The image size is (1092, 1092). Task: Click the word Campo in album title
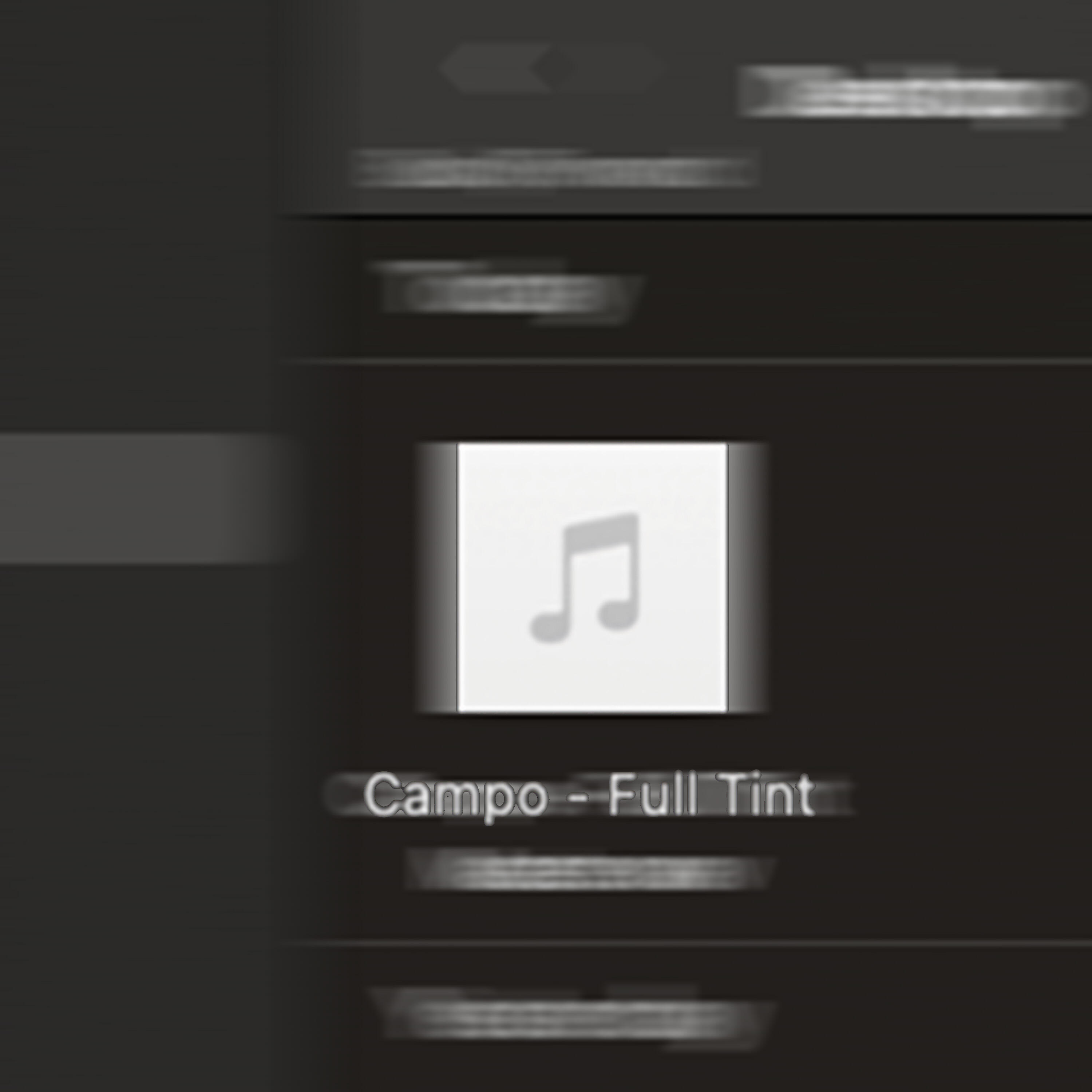pos(456,794)
